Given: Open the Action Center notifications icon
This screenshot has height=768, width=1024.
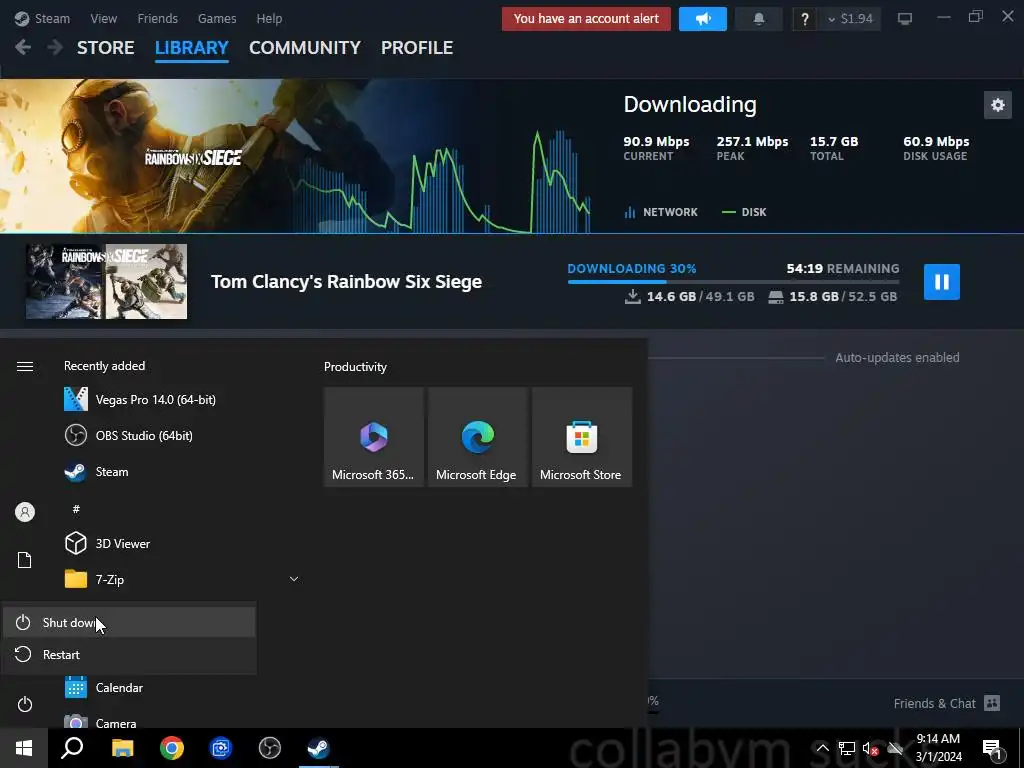Looking at the screenshot, I should coord(992,748).
